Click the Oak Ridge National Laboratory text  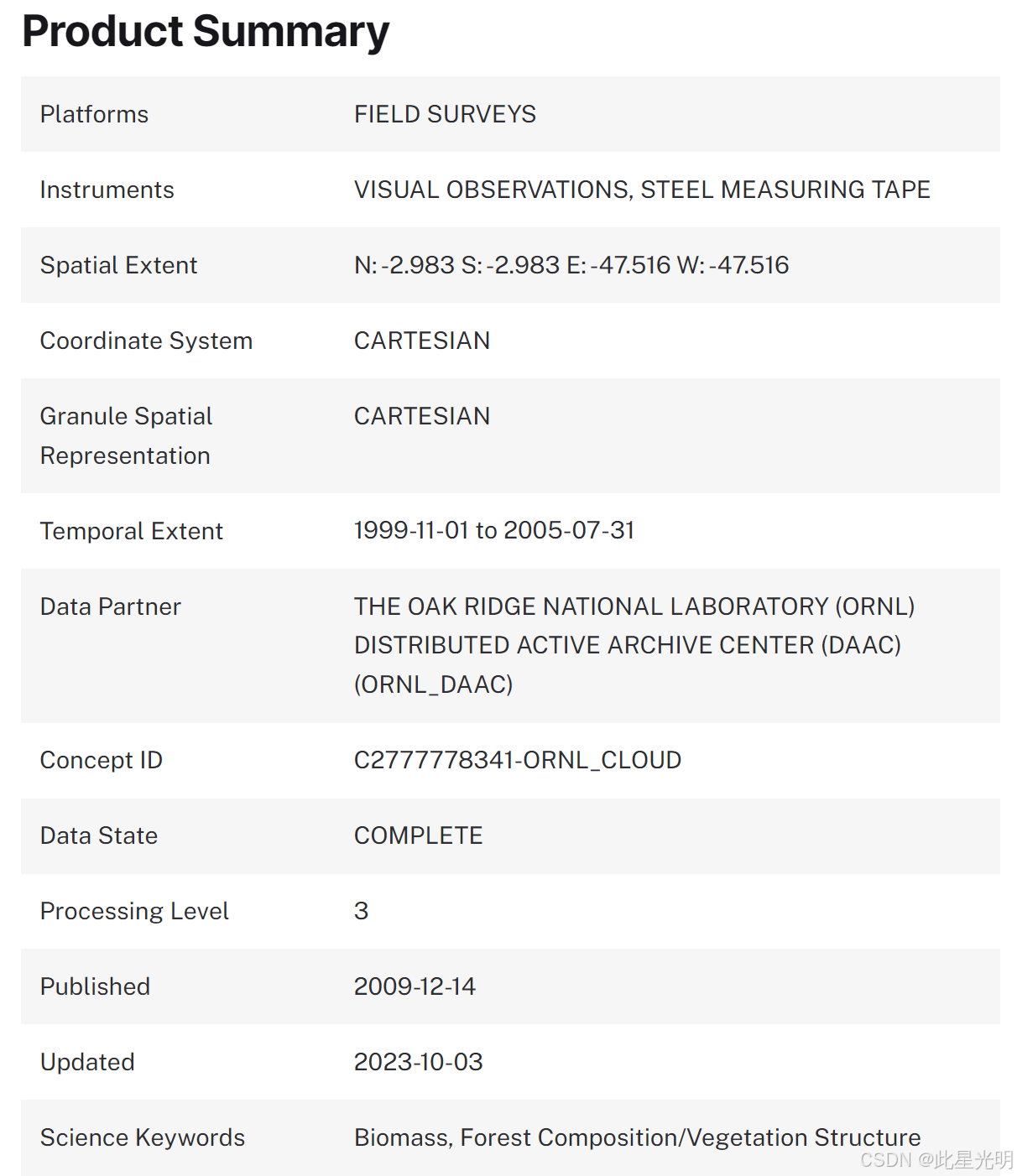pyautogui.click(x=634, y=606)
